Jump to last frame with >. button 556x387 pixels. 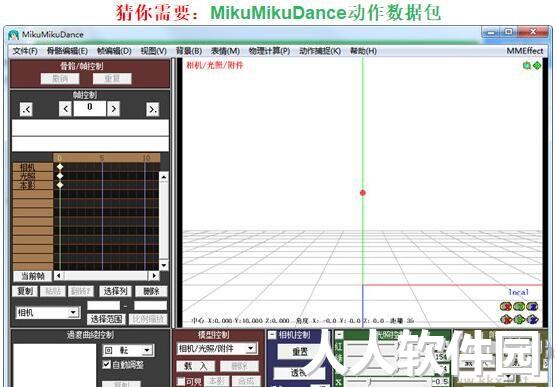(153, 109)
